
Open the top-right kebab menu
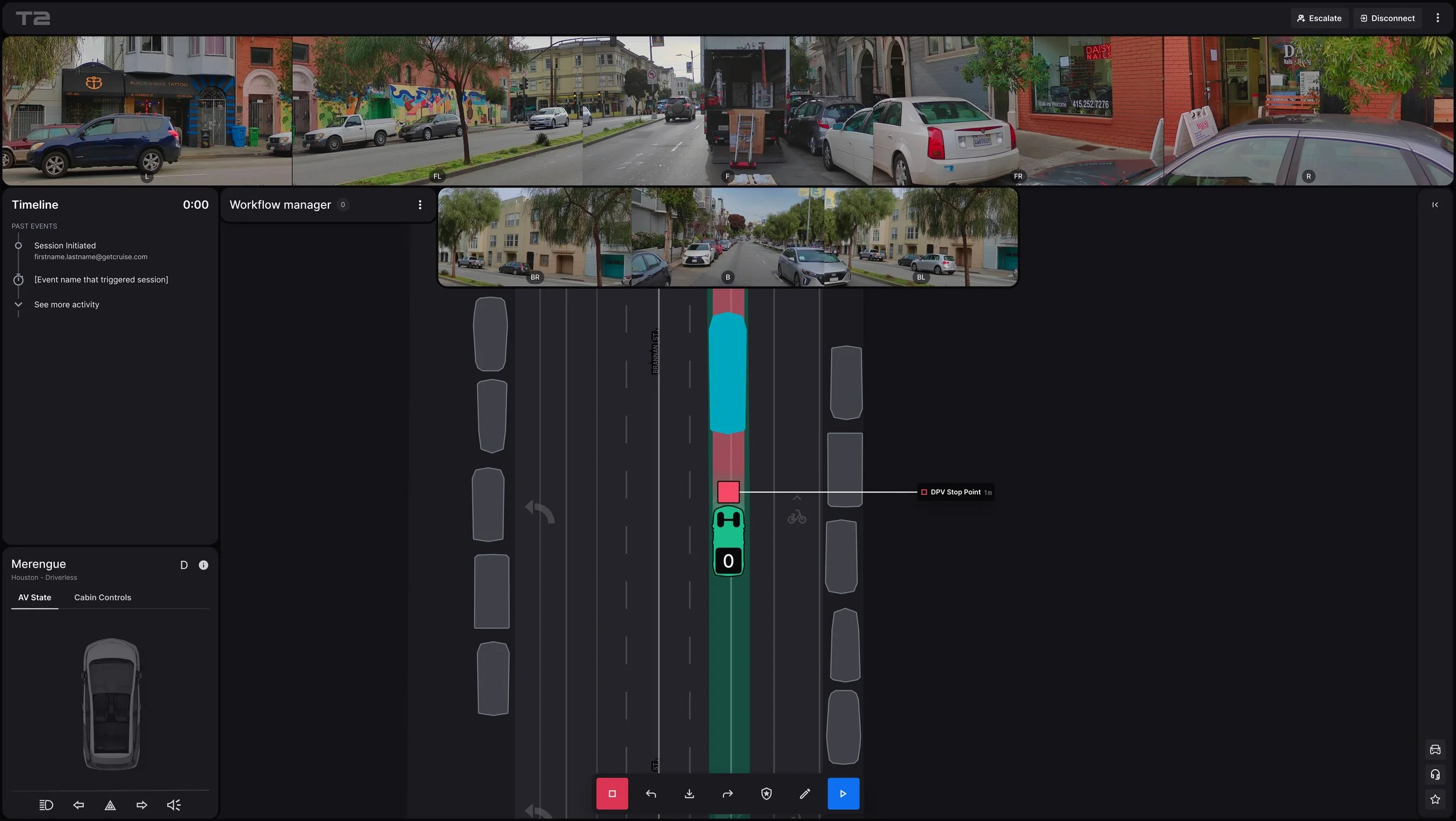tap(1437, 18)
